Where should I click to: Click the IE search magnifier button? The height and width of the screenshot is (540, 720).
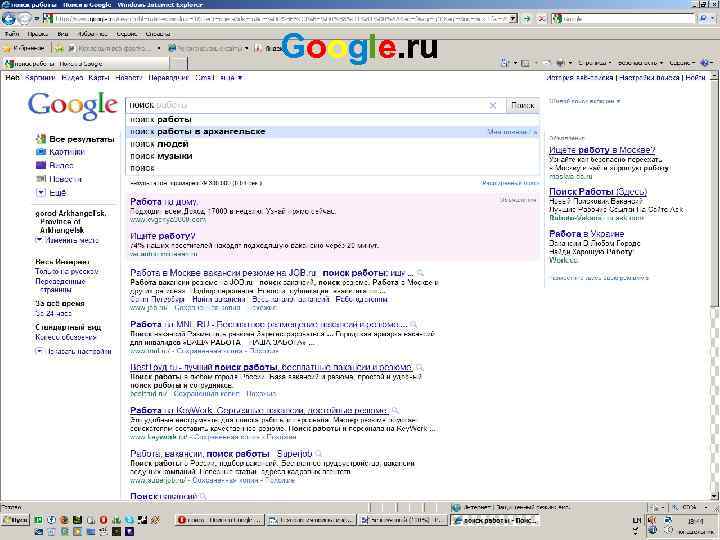tap(703, 19)
